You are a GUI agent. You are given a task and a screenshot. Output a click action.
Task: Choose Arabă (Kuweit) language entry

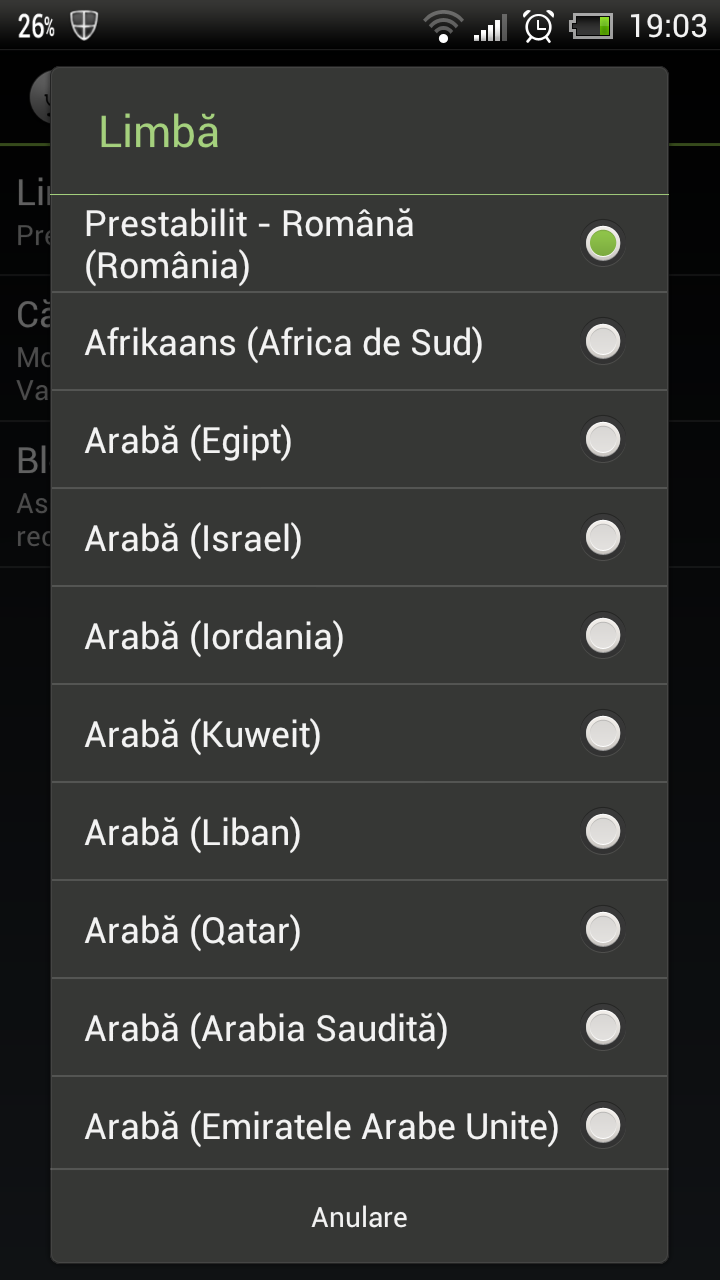coord(203,734)
